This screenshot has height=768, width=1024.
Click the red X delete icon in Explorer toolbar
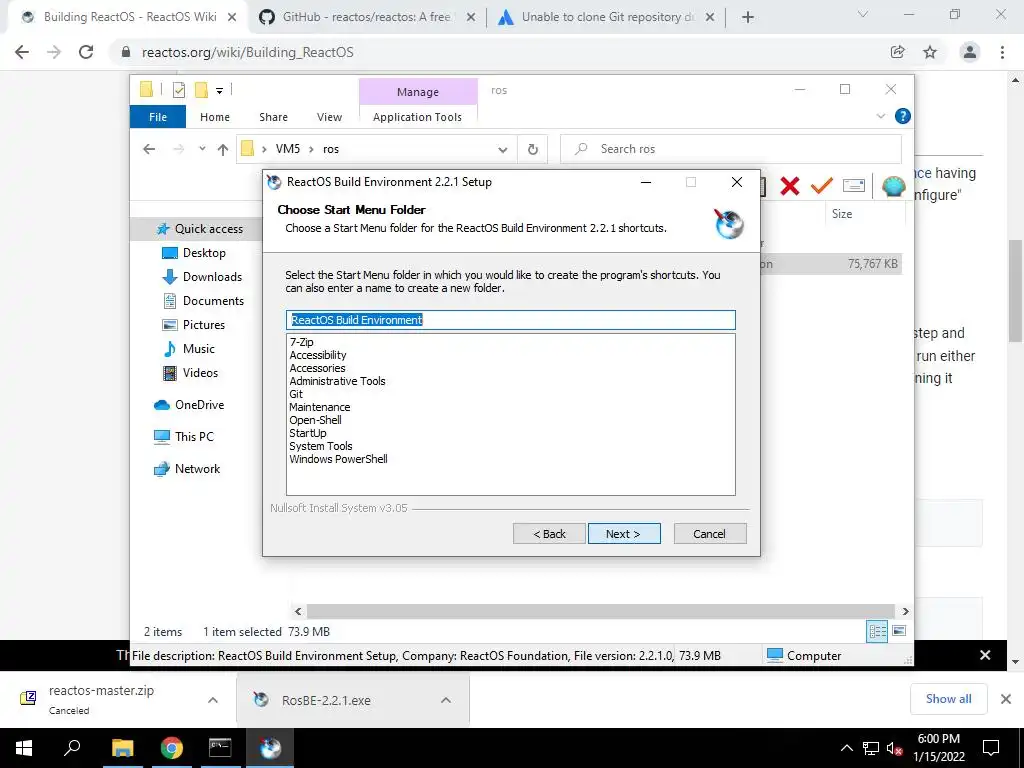point(790,186)
